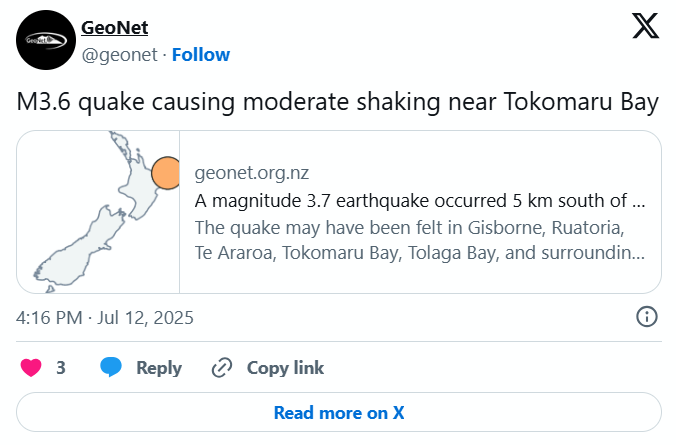The height and width of the screenshot is (445, 676).
Task: Click the orange earthquake marker dot
Action: click(x=166, y=173)
